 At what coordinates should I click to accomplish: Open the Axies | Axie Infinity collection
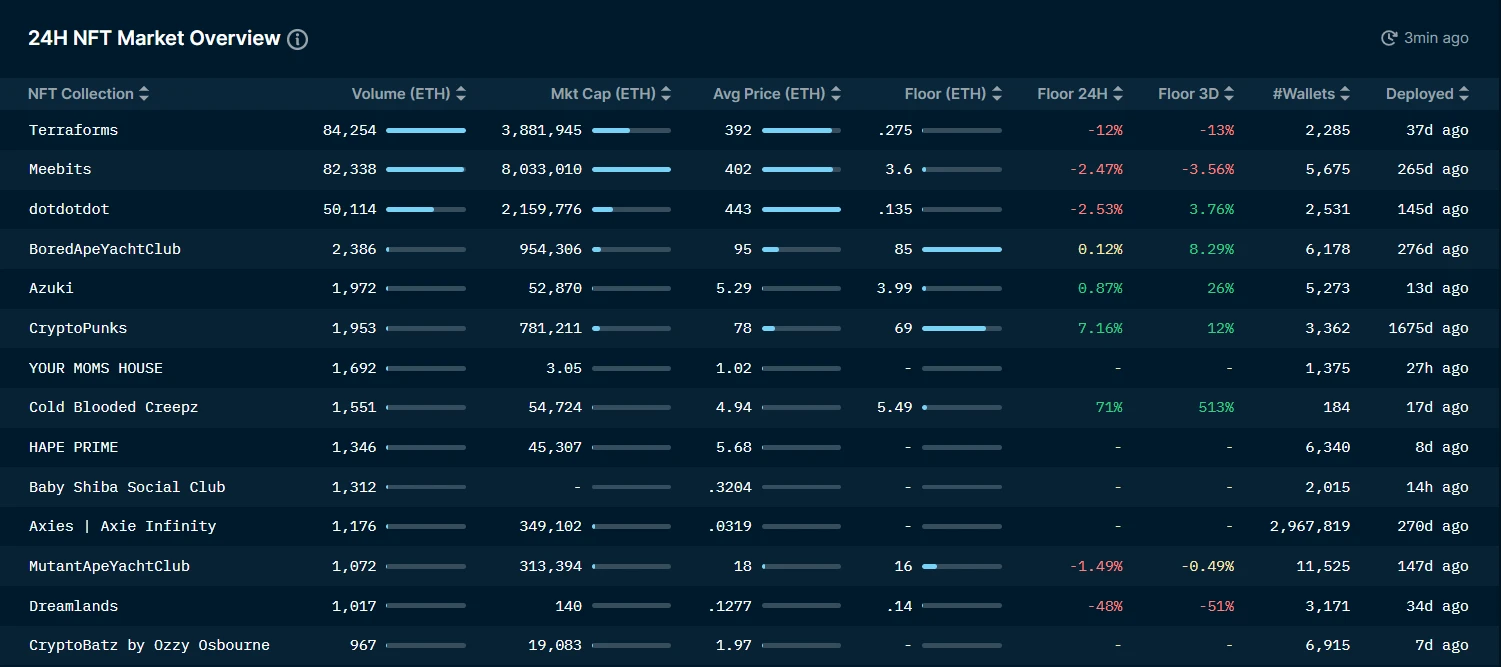point(122,526)
